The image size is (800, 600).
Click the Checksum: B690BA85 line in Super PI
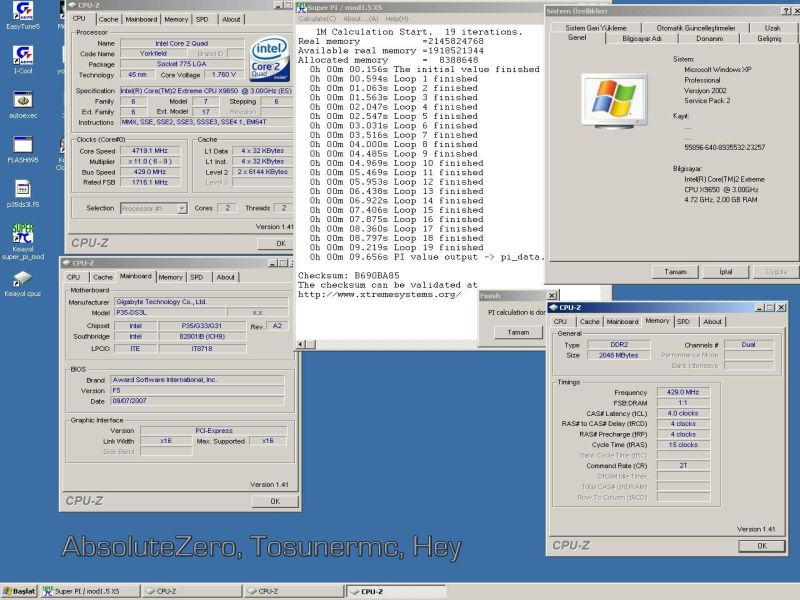349,276
